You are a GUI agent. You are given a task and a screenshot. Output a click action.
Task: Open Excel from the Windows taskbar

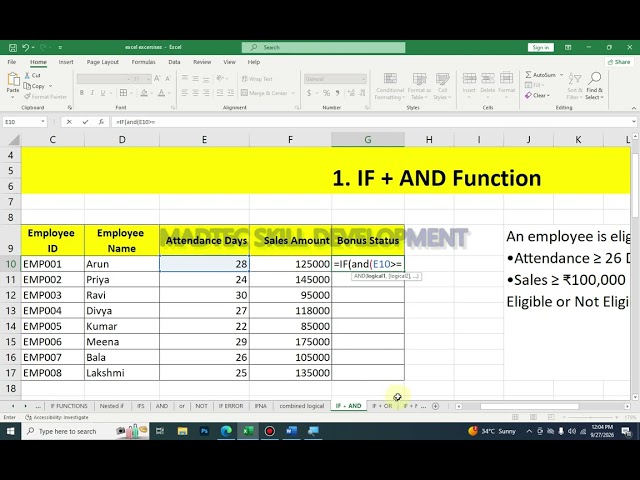(x=248, y=431)
